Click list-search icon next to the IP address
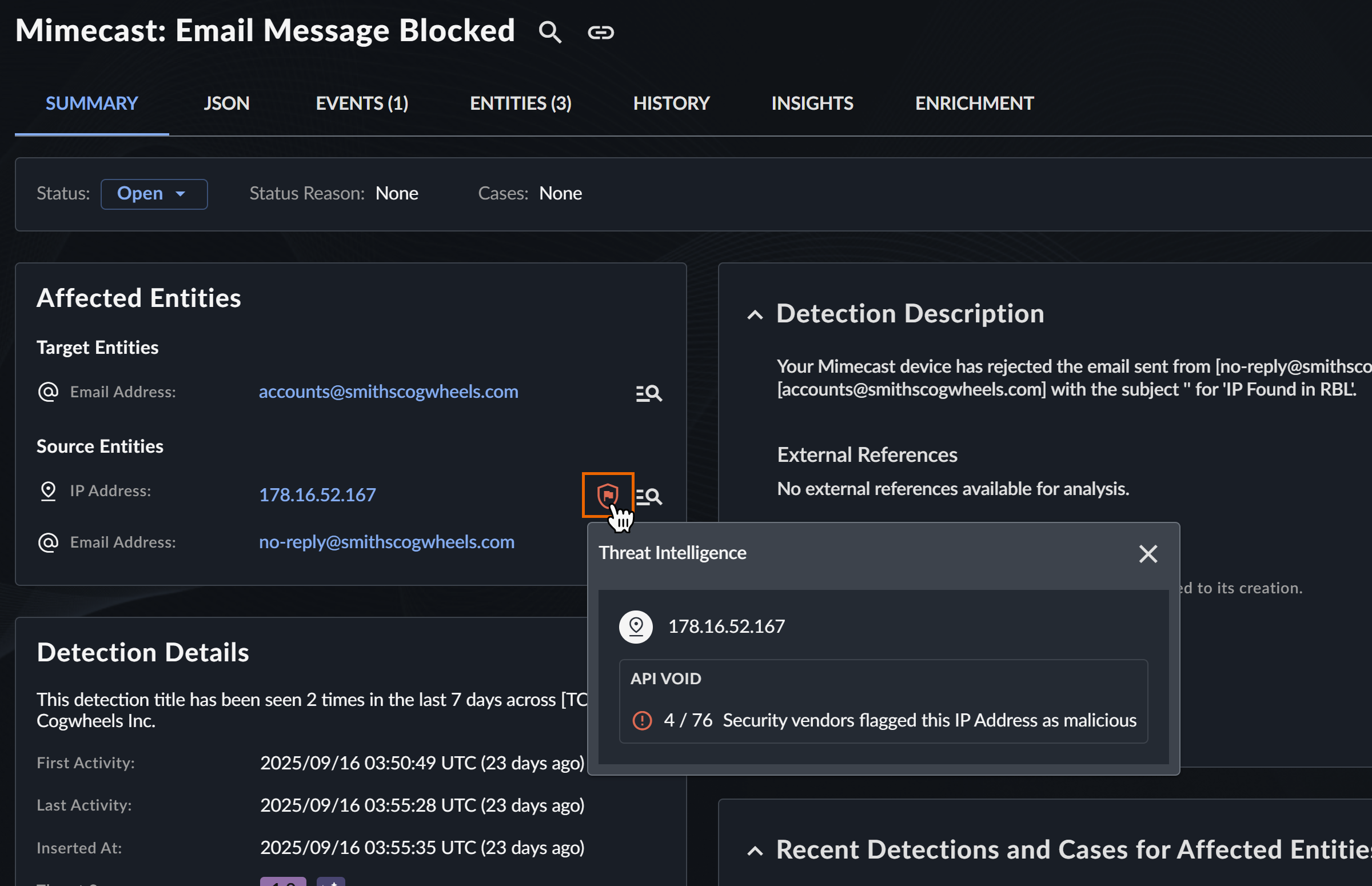This screenshot has height=886, width=1372. 650,496
